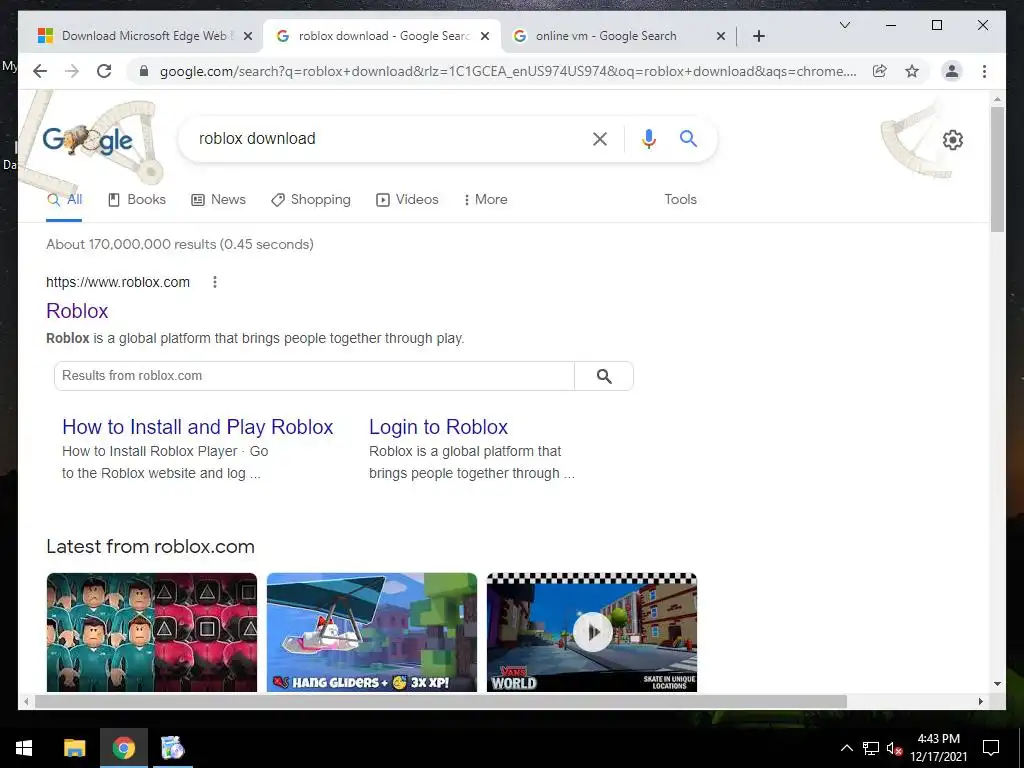This screenshot has width=1024, height=768.
Task: Focus the Results from roblox.com field
Action: (314, 376)
